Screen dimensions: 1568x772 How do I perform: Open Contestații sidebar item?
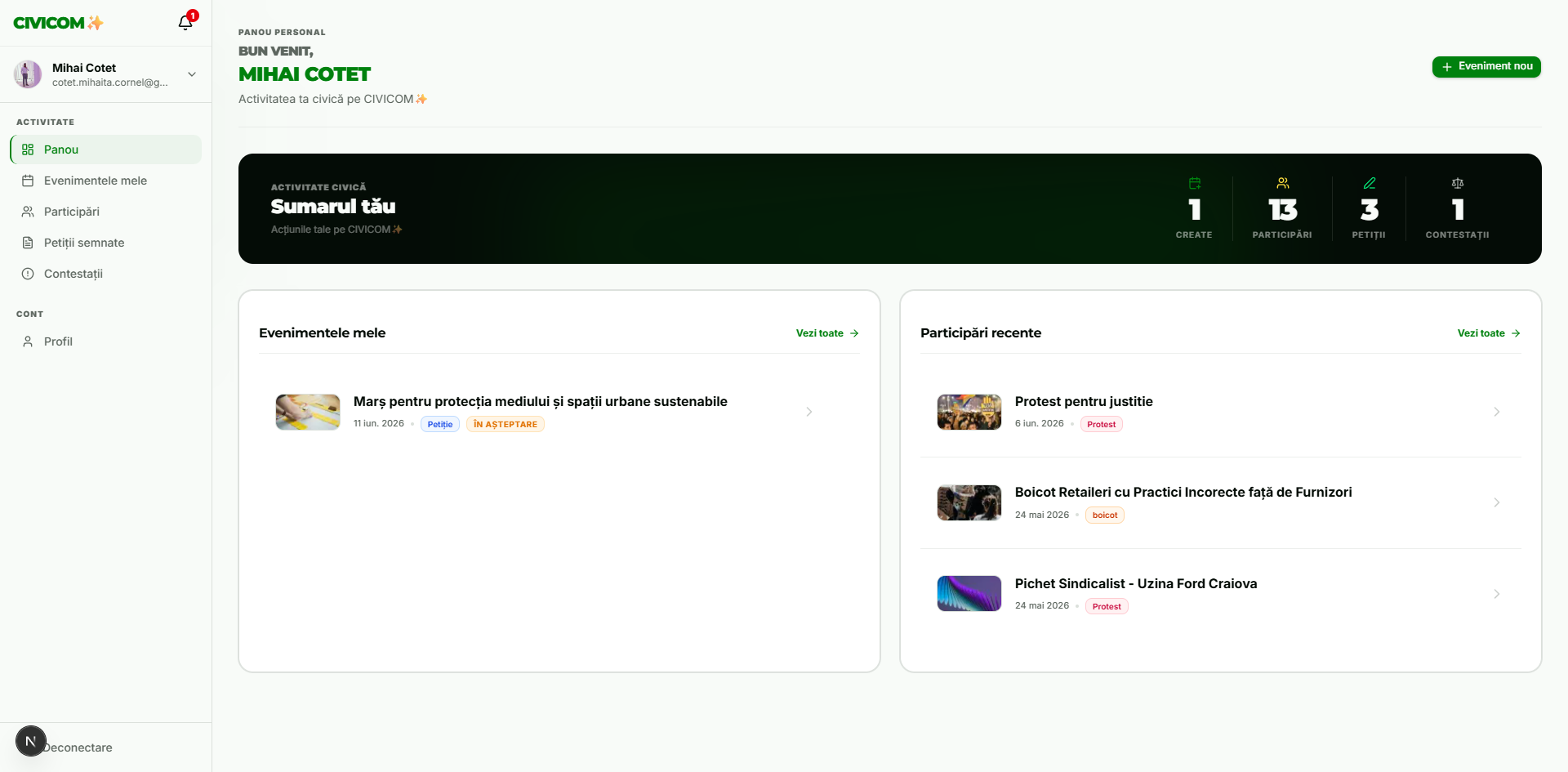106,274
